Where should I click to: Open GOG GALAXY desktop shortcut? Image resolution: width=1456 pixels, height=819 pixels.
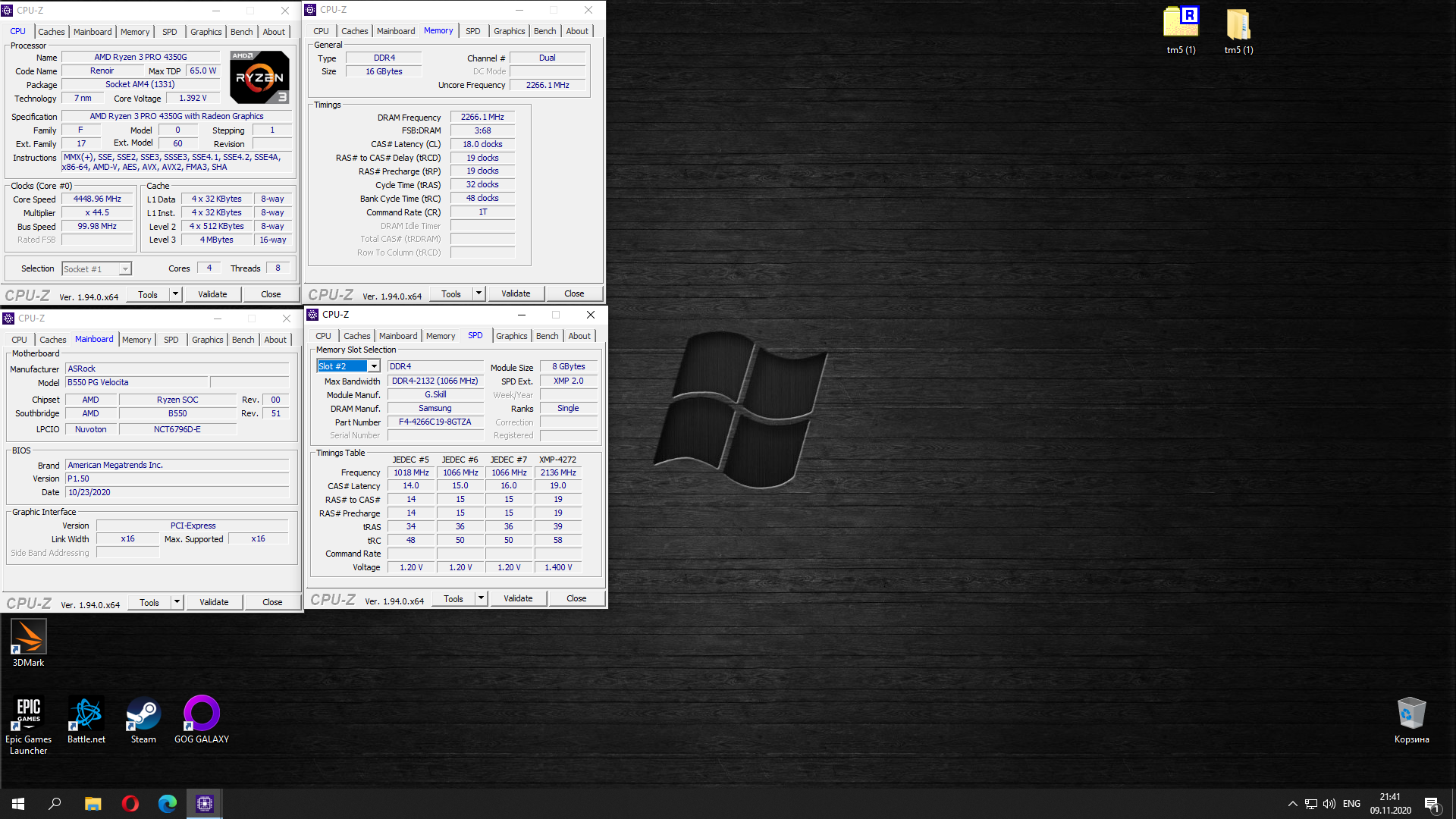(x=202, y=720)
